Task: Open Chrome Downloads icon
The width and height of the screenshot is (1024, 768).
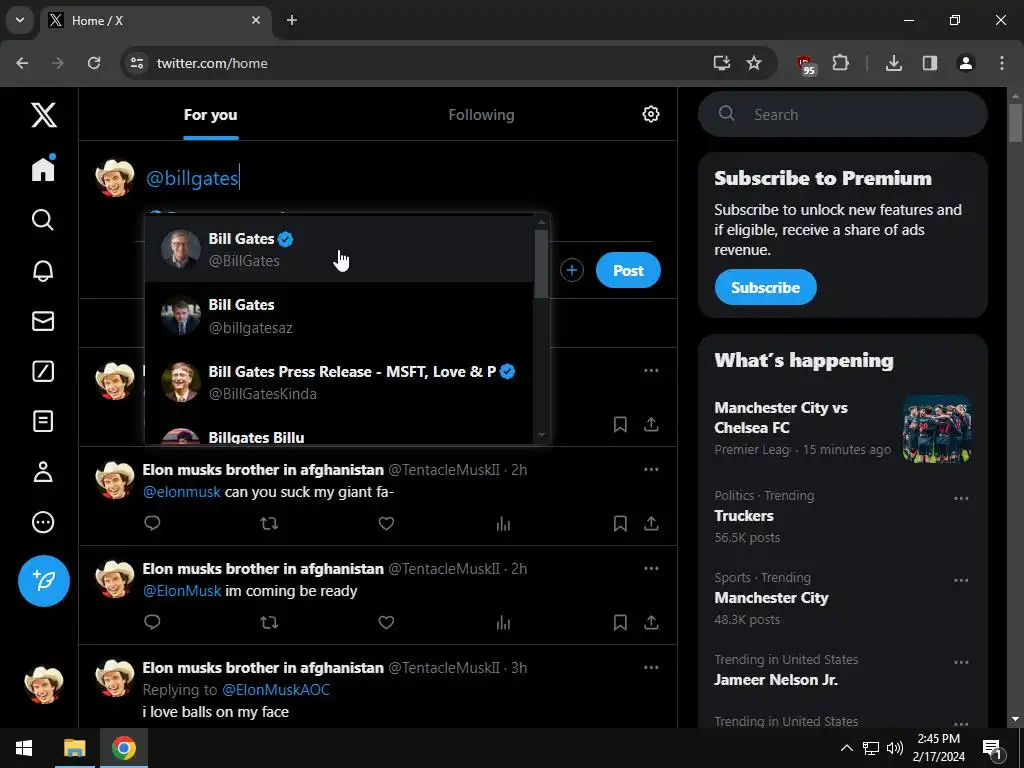Action: pos(894,63)
